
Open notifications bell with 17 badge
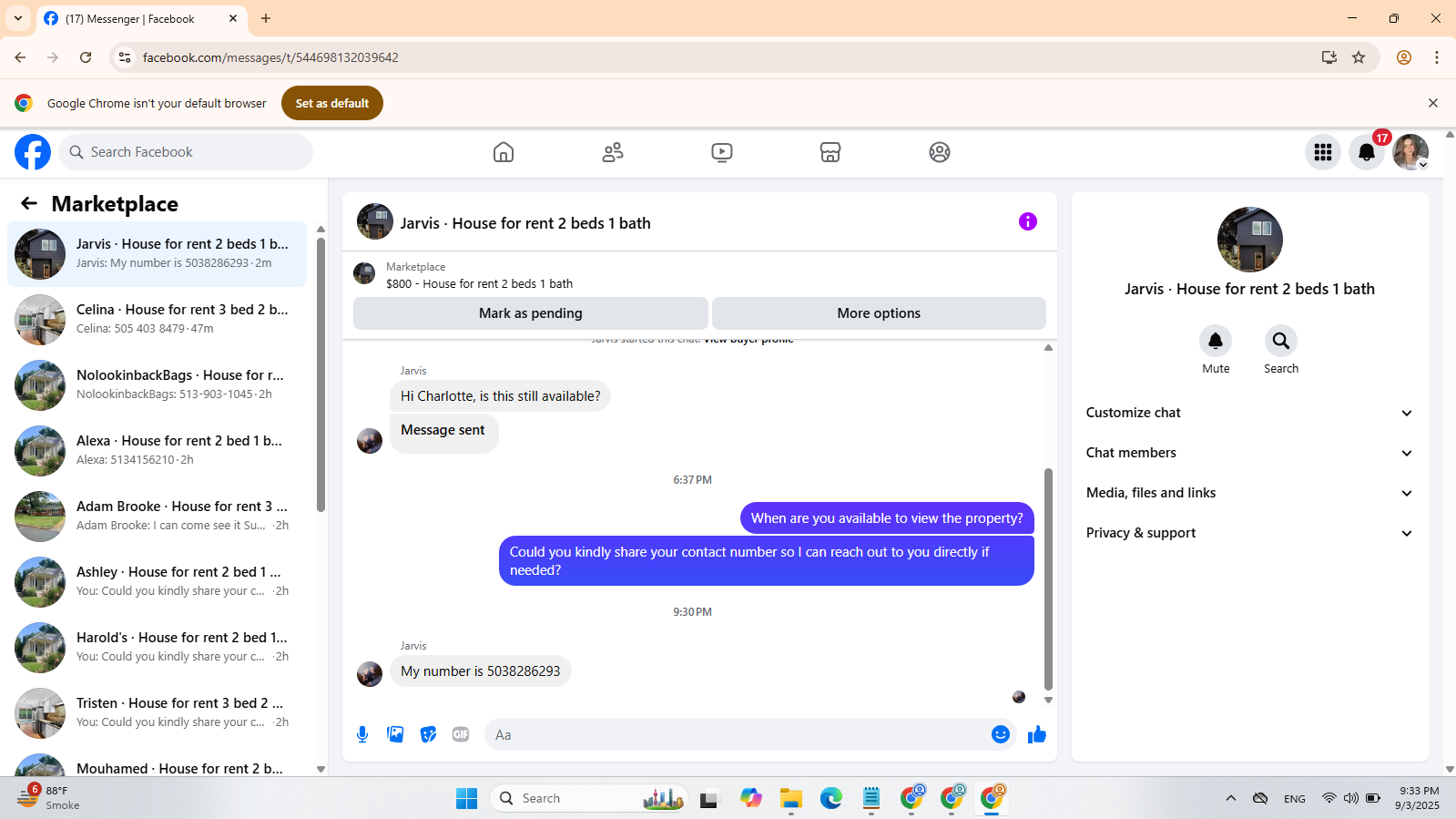1367,152
